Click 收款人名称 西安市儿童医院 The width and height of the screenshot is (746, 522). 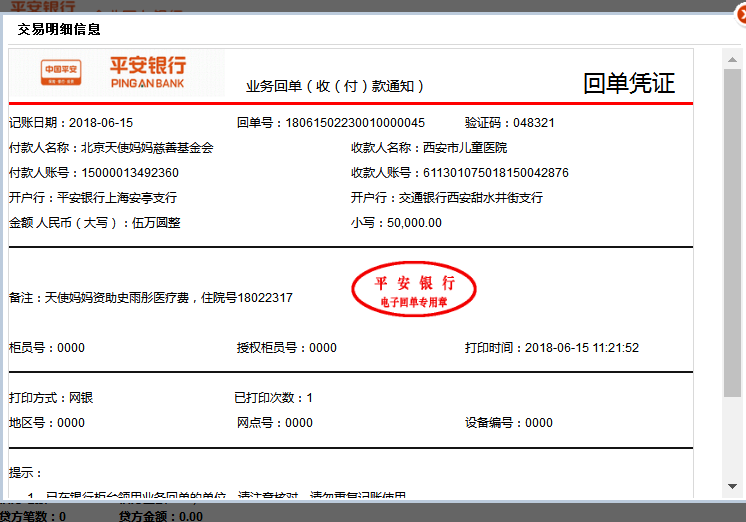coord(429,148)
